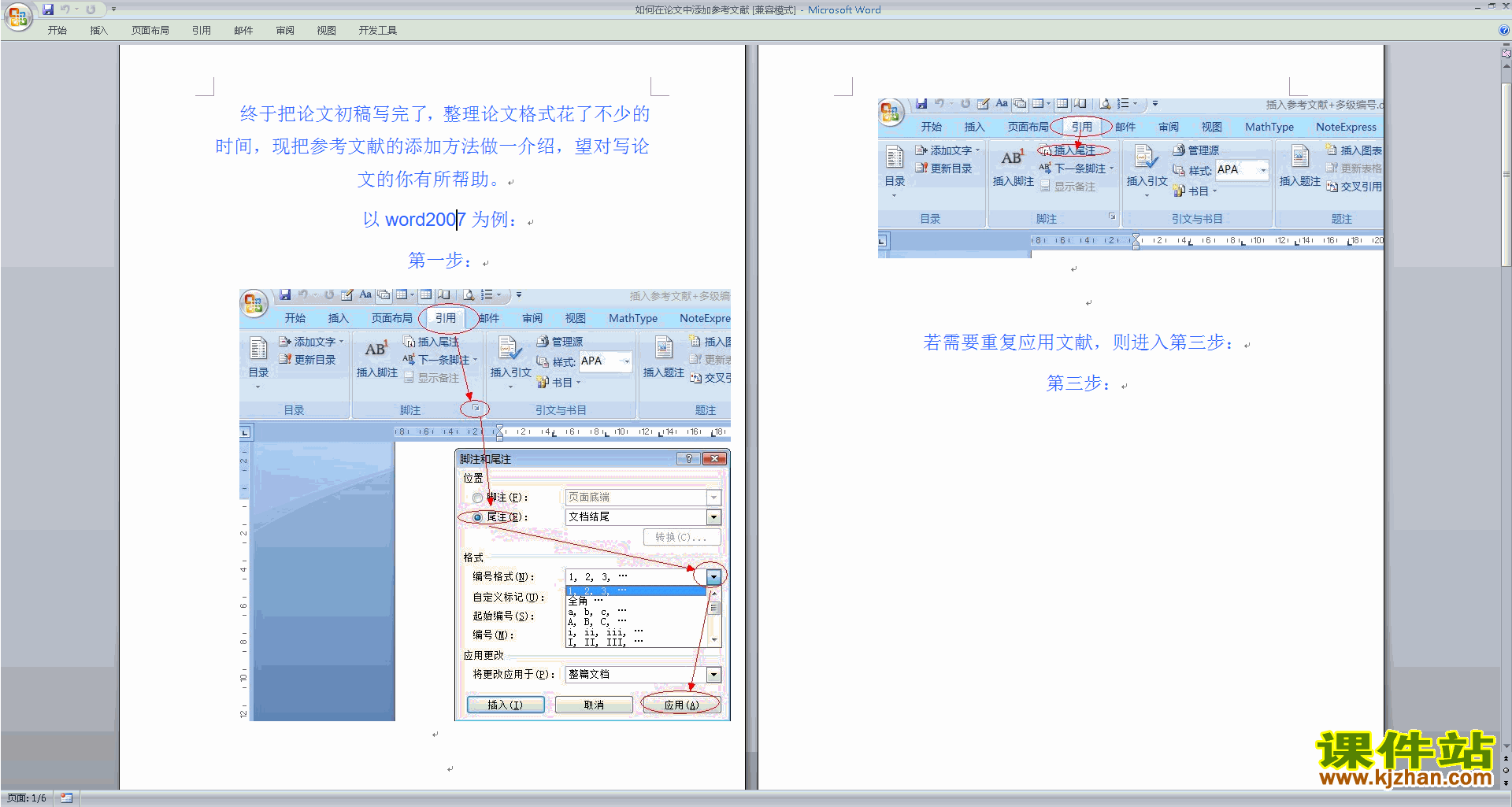The image size is (1512, 807).
Task: Place cursor in line '终于把论文初稿写完了，整理论文格式花了不少的'
Action: (445, 114)
